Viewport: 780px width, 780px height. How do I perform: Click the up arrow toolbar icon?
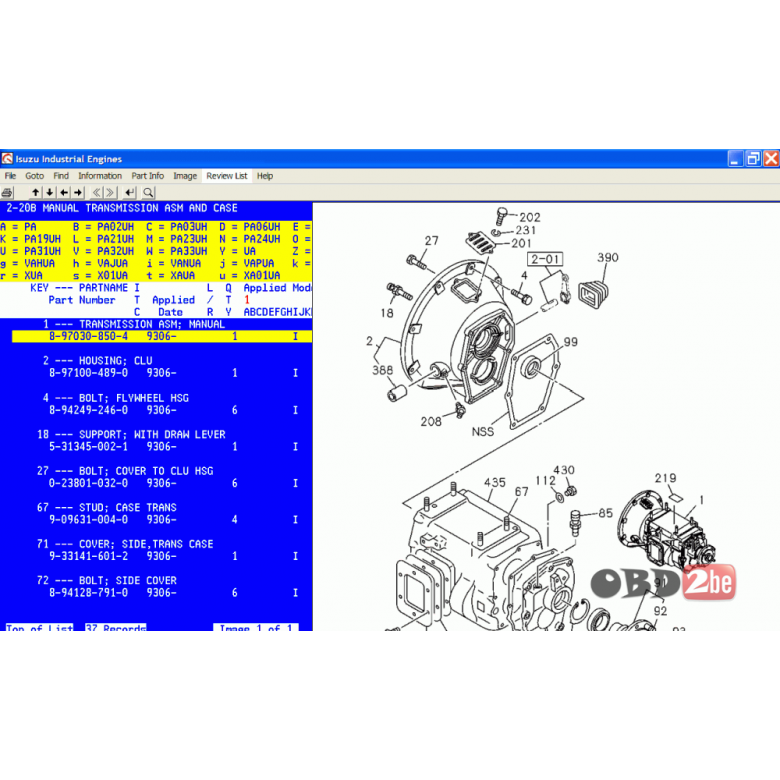35,193
